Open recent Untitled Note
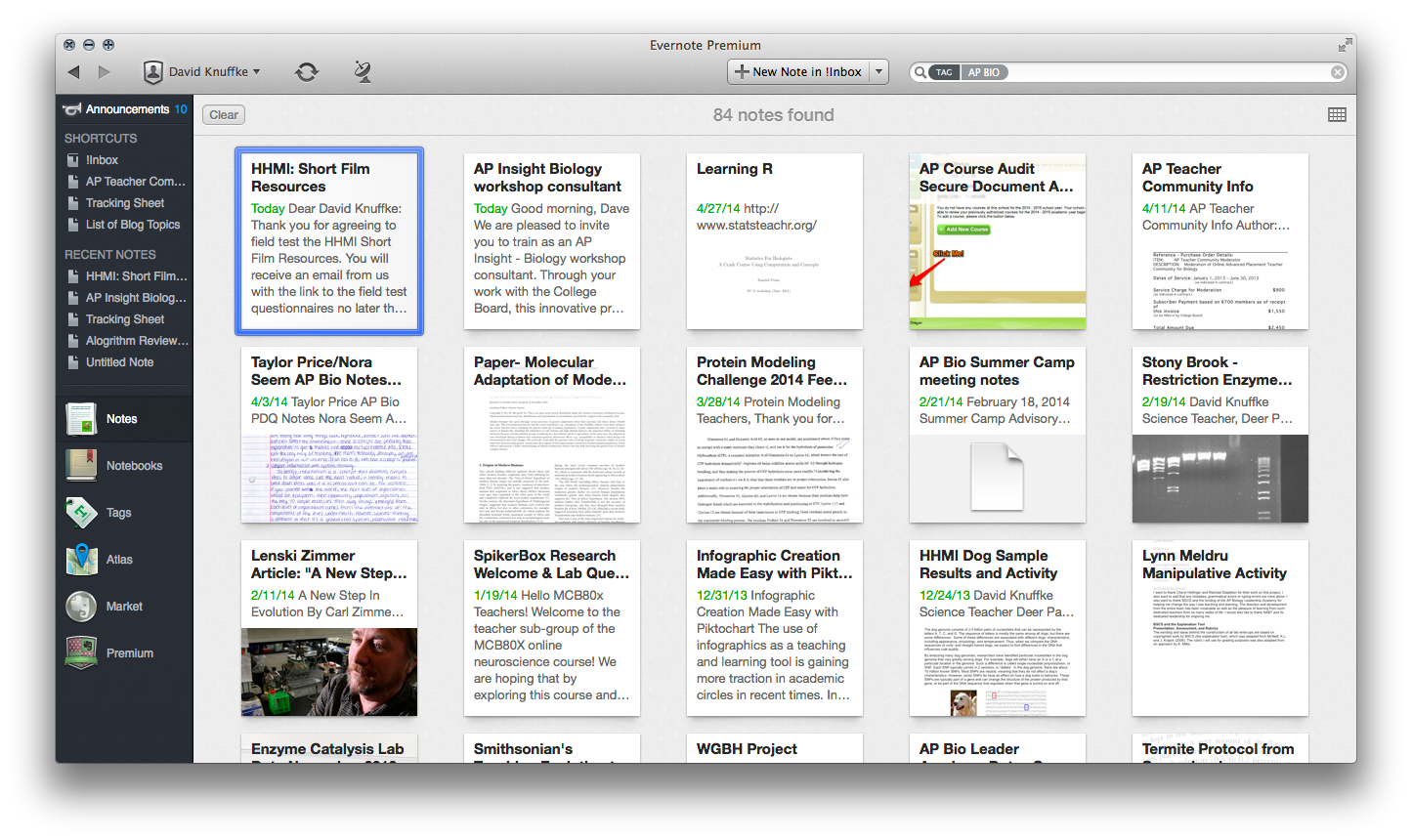The width and height of the screenshot is (1412, 840). tap(119, 362)
